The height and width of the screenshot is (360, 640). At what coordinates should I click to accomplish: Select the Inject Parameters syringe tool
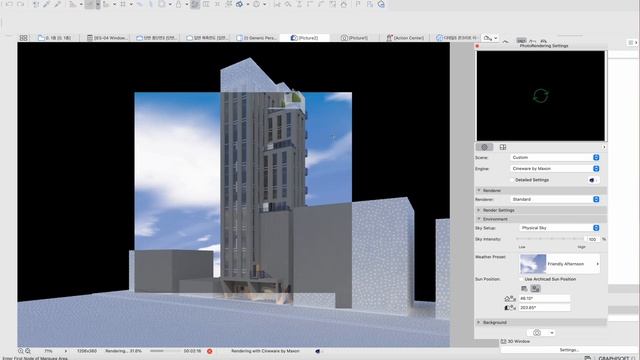58,4
